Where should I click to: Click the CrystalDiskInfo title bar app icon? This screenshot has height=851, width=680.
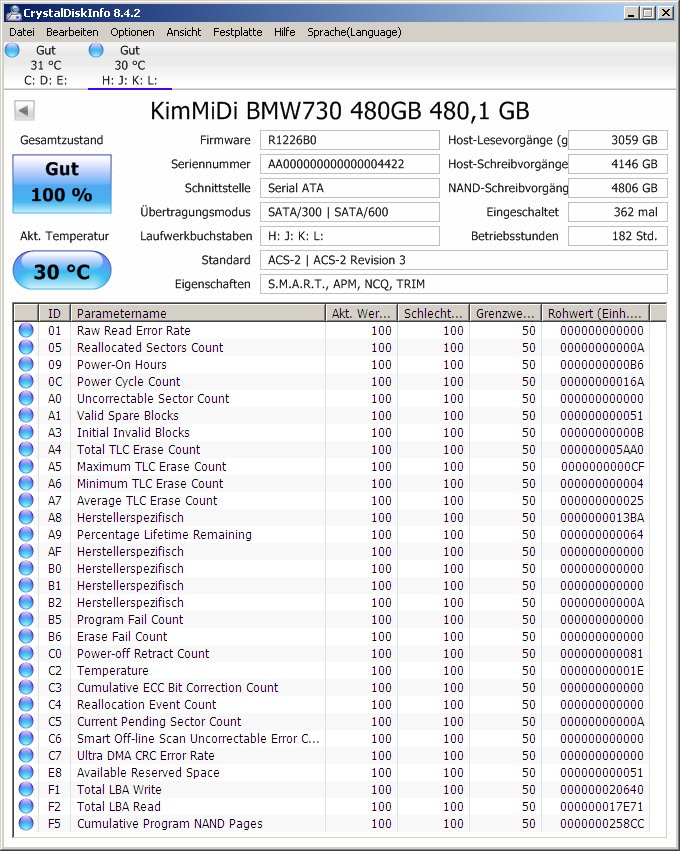[14, 12]
